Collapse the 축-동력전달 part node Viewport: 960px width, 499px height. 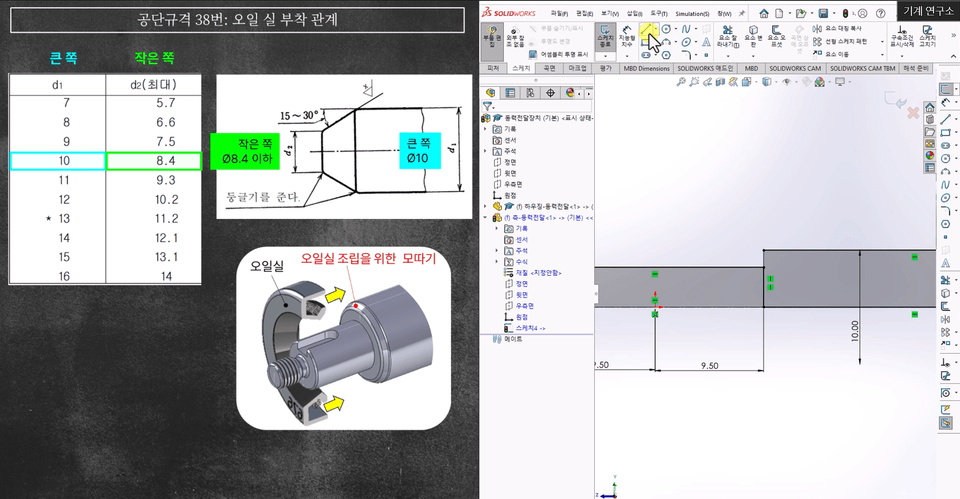click(x=485, y=217)
